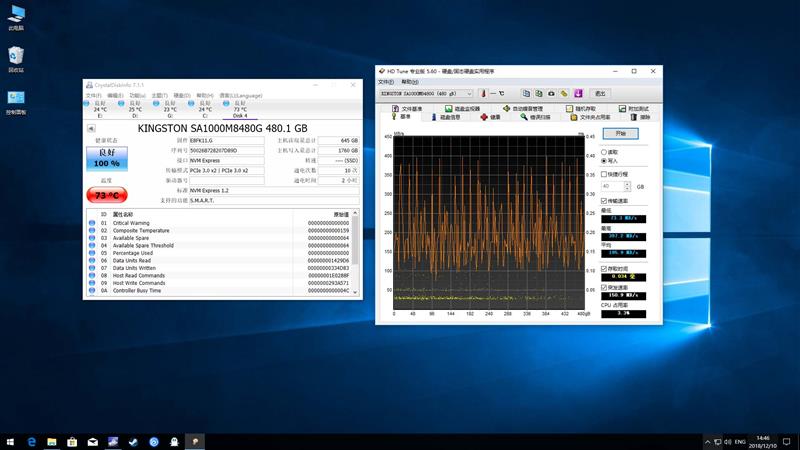
Task: Click Start benchmark button in HD Tune
Action: click(620, 133)
